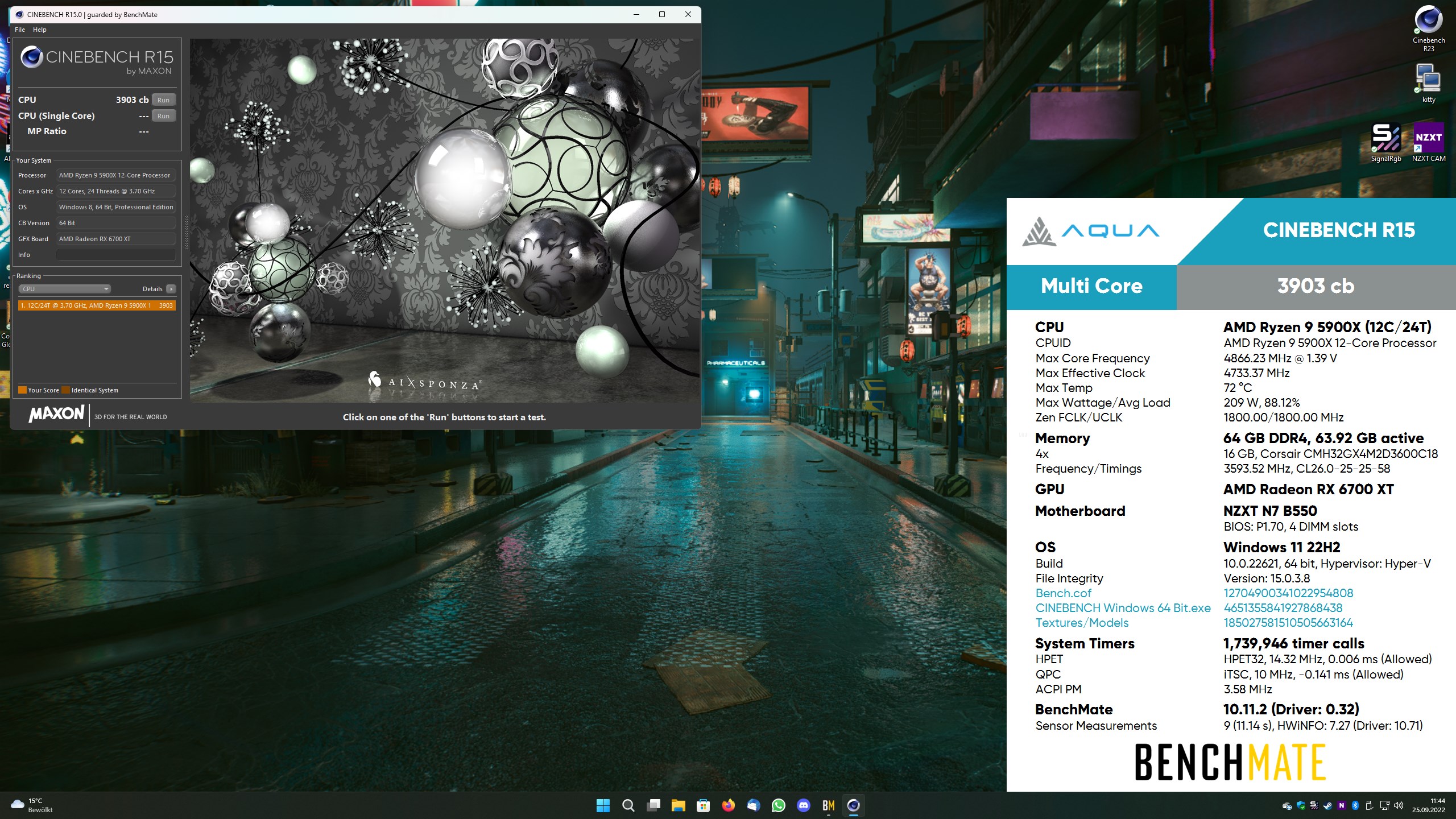Open the weather widget showing 15°C
The height and width of the screenshot is (819, 1456).
tap(33, 805)
